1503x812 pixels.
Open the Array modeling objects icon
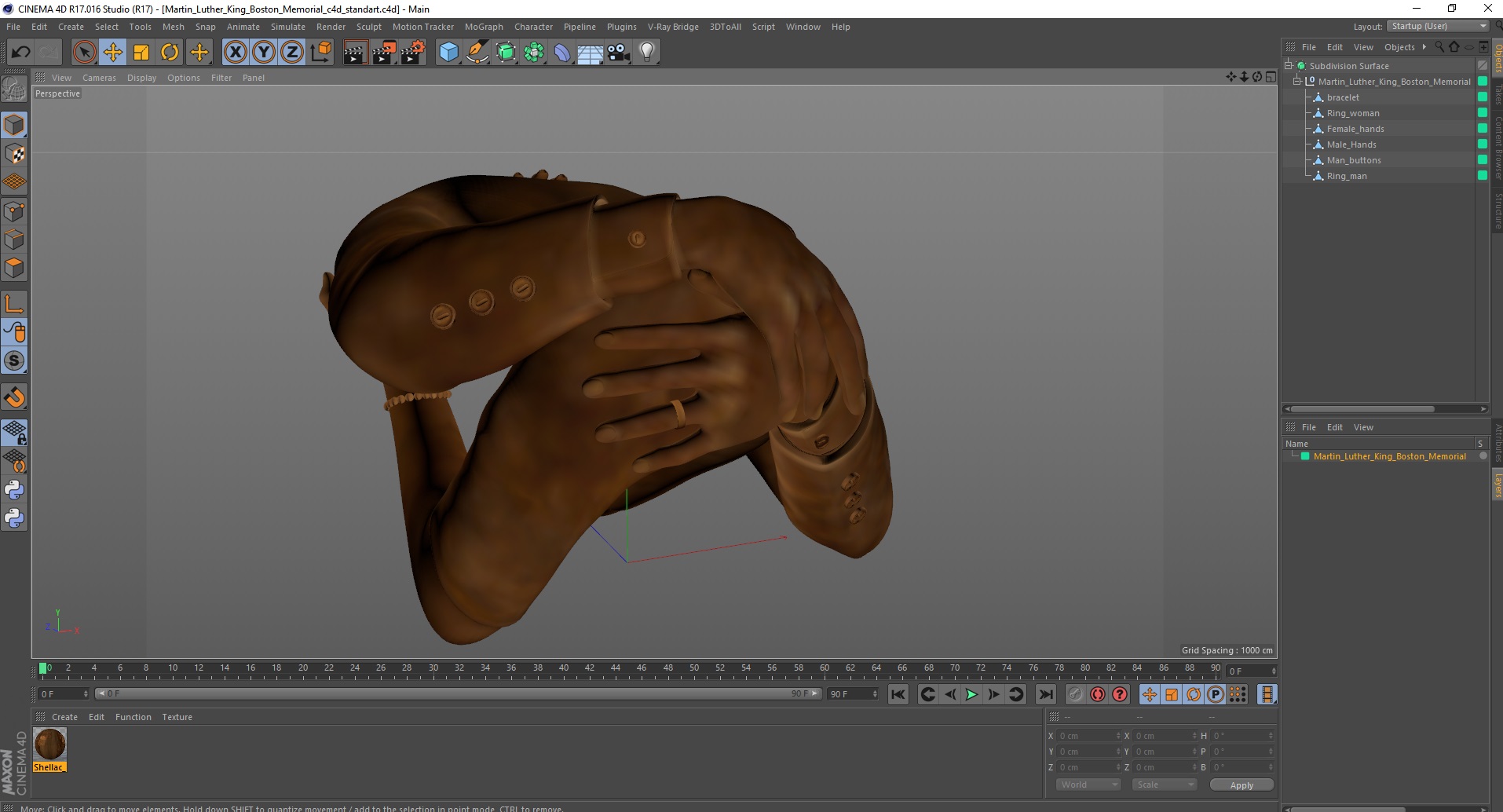[534, 53]
